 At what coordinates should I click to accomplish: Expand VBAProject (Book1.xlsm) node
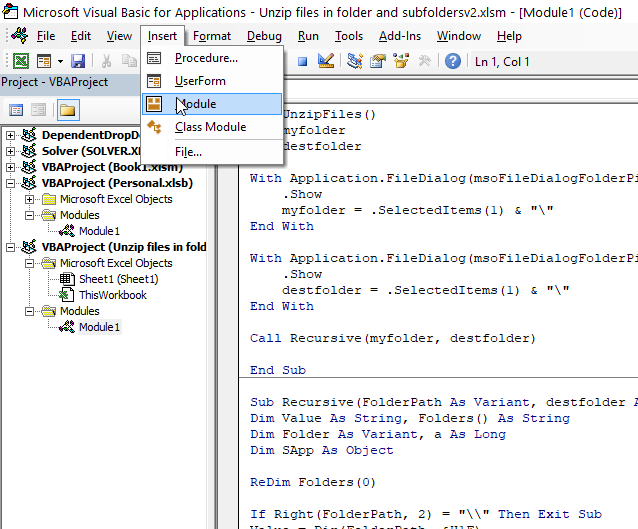click(x=11, y=167)
